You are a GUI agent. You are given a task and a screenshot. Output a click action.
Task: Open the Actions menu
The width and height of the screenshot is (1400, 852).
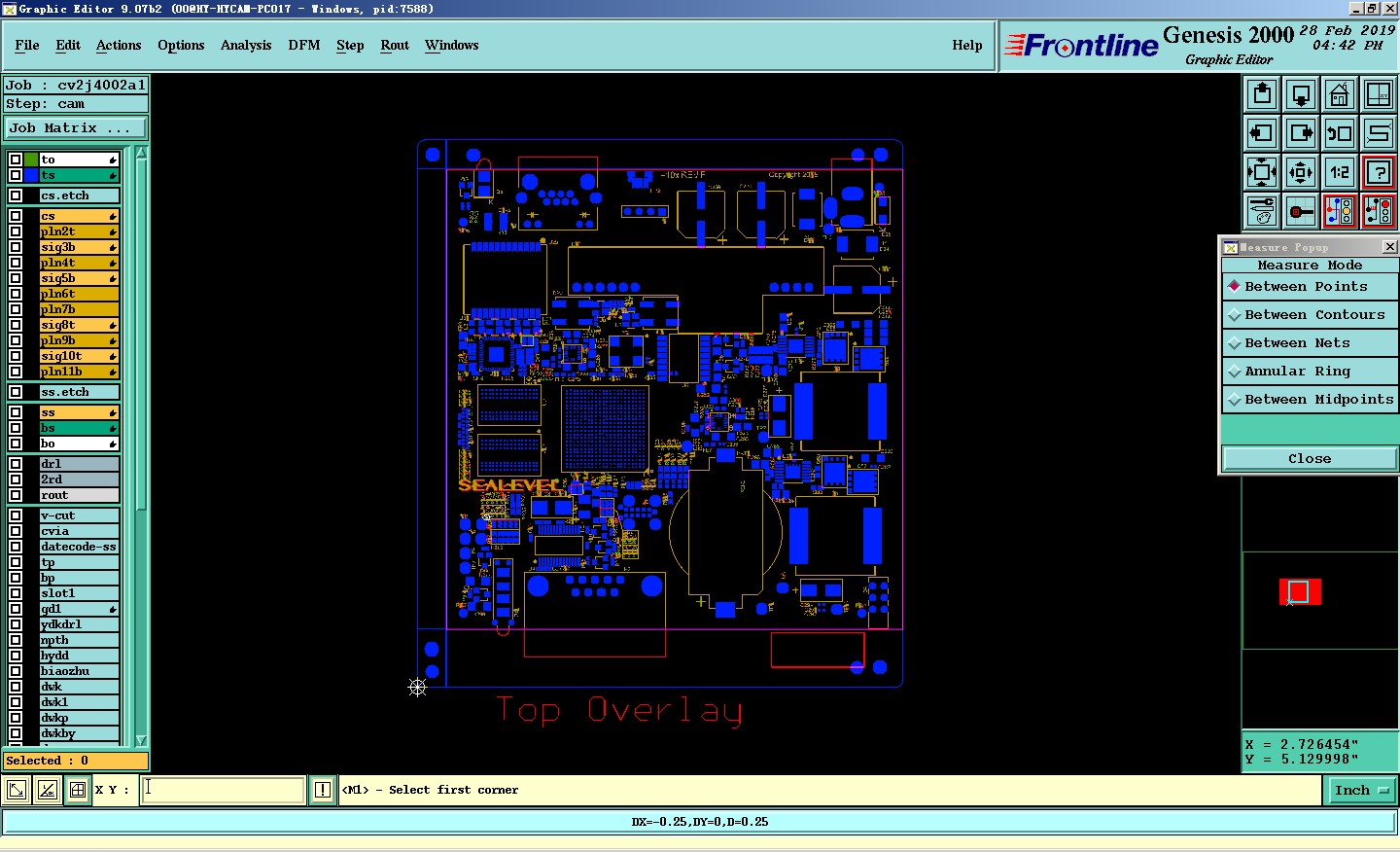tap(119, 45)
